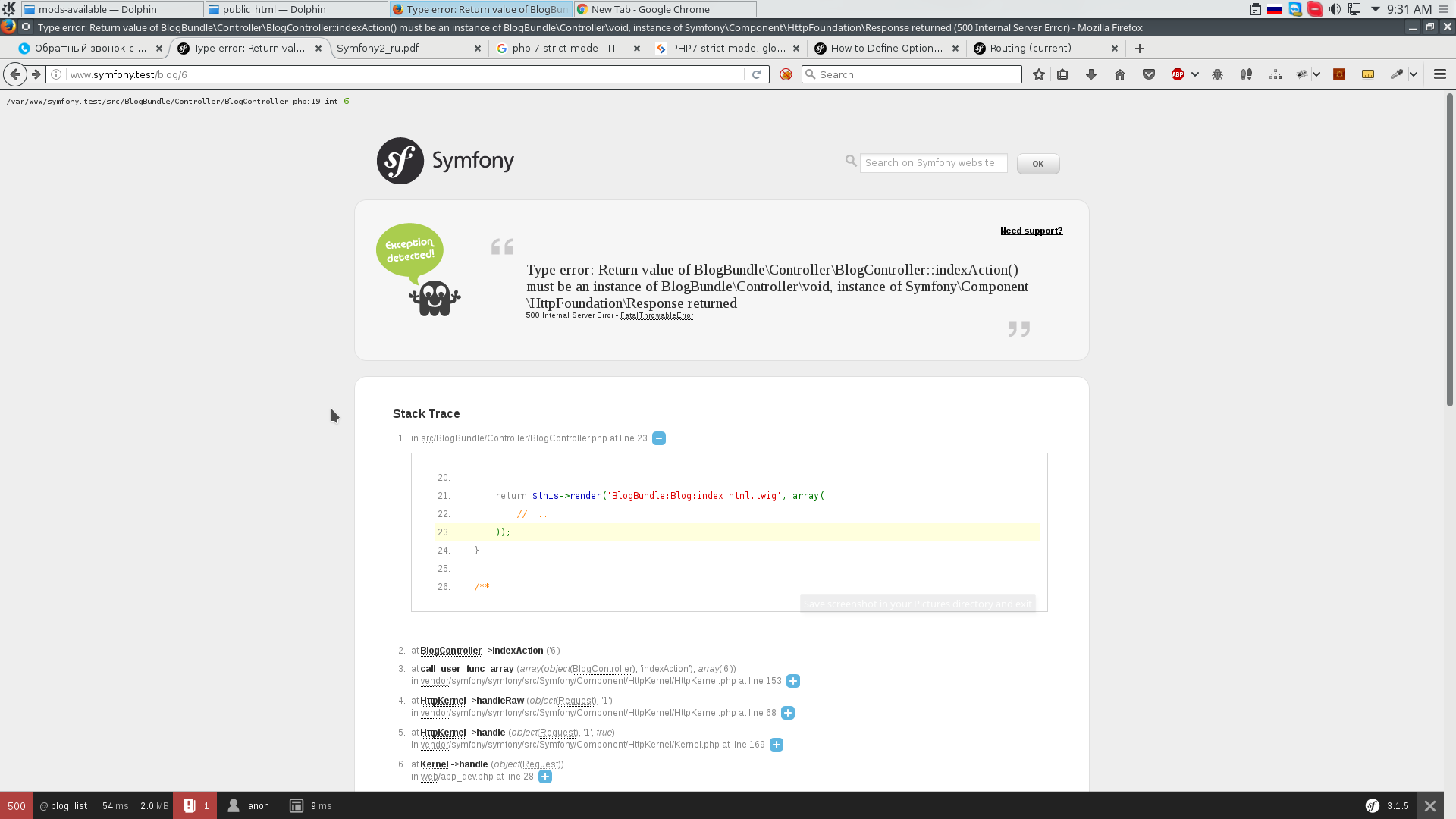The width and height of the screenshot is (1456, 819).
Task: Click the 54 ms request time
Action: (x=115, y=805)
